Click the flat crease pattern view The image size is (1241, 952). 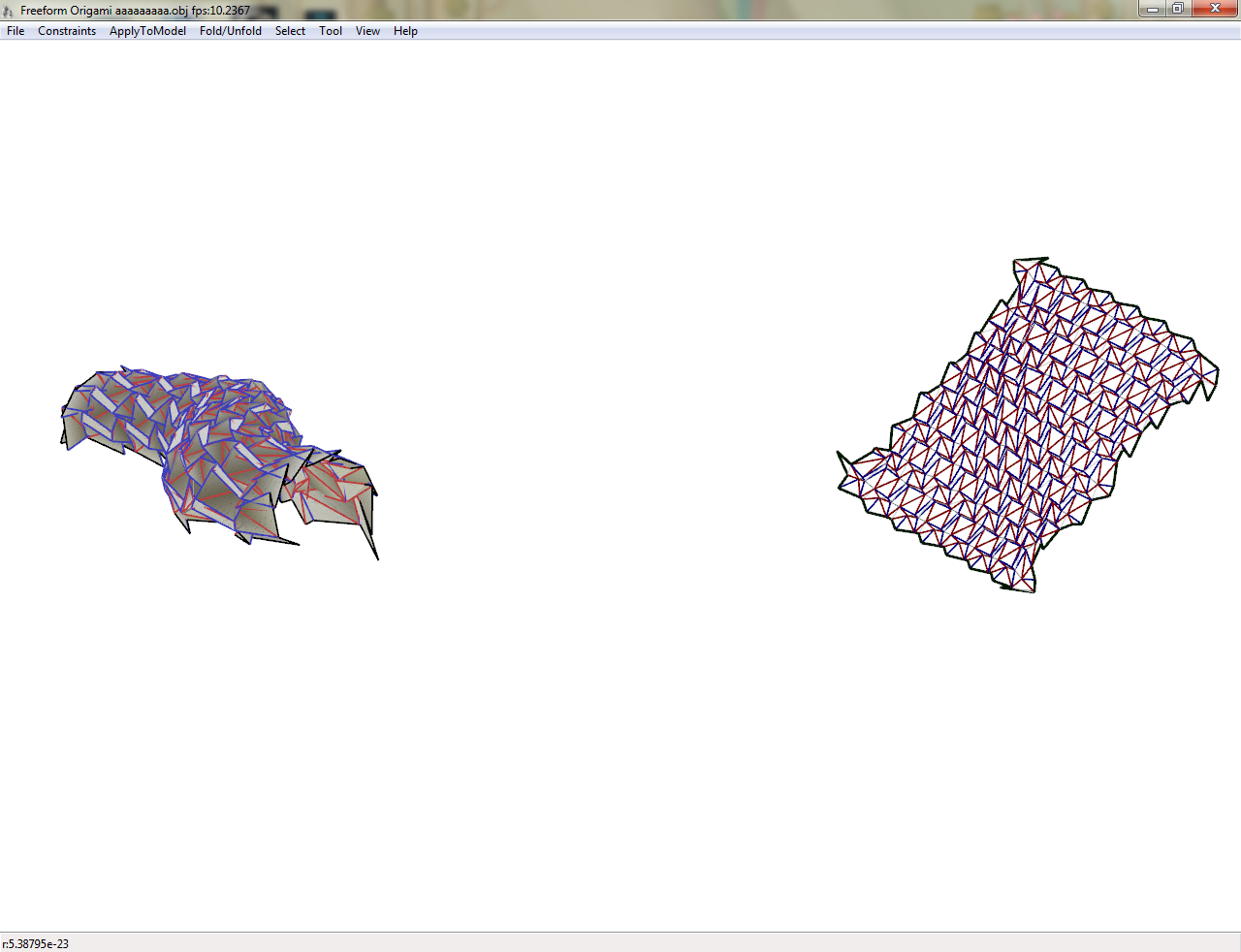1028,425
